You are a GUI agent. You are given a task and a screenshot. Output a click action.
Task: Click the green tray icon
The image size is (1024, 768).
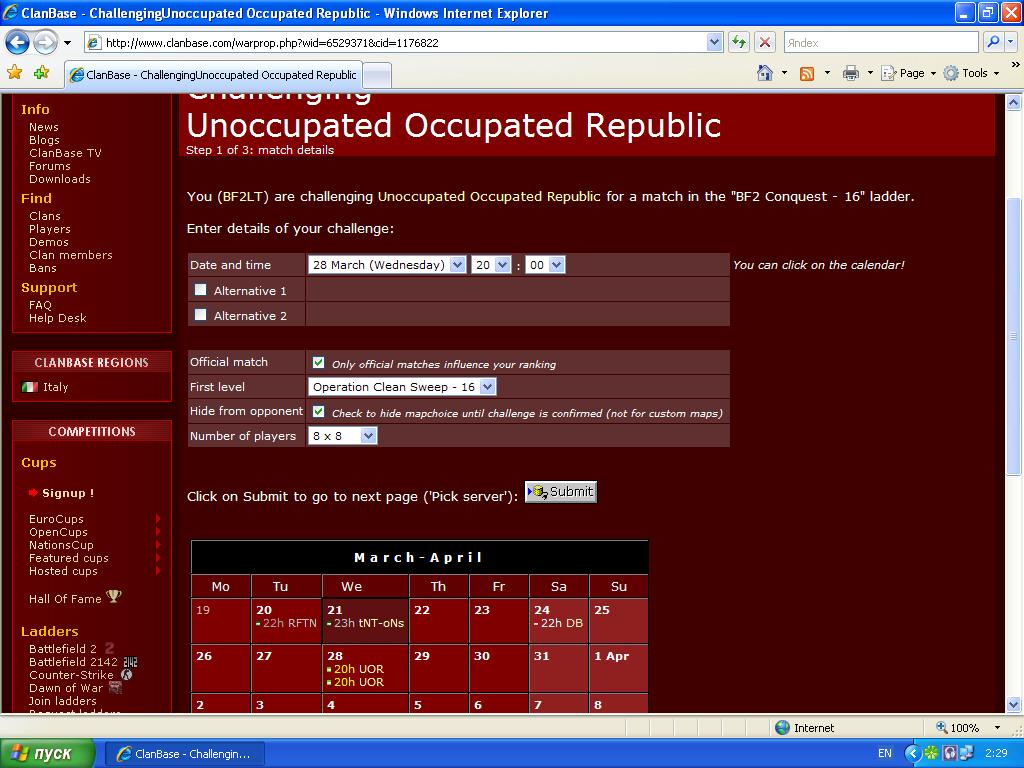click(931, 753)
